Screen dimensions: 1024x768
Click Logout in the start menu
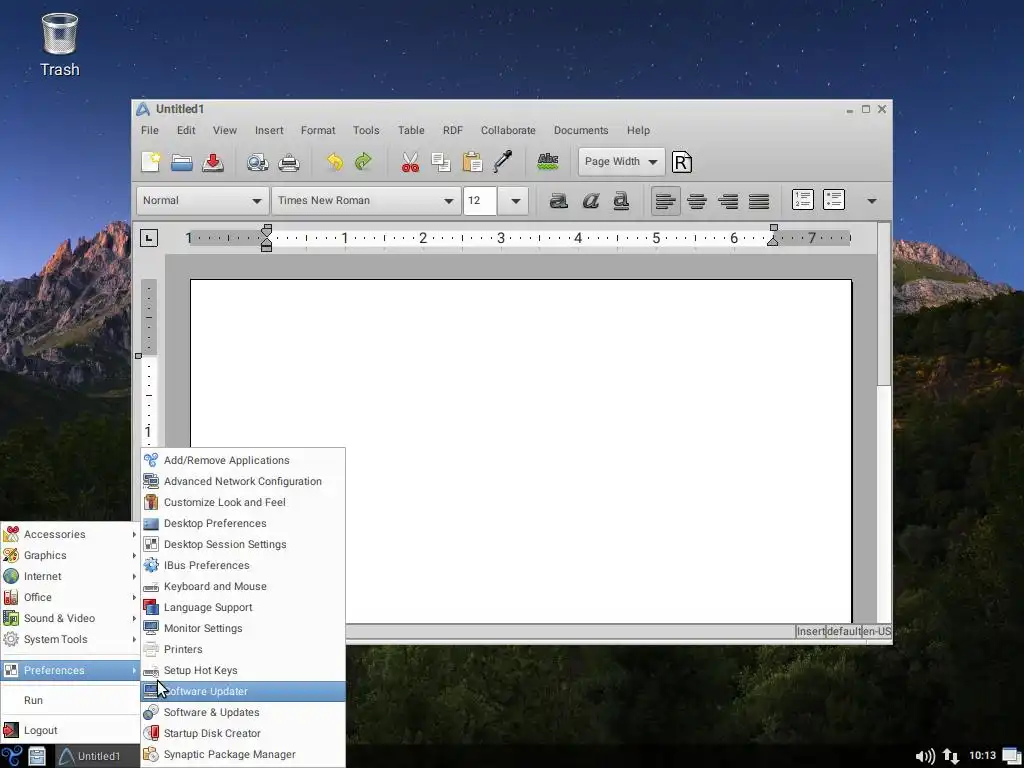point(71,730)
